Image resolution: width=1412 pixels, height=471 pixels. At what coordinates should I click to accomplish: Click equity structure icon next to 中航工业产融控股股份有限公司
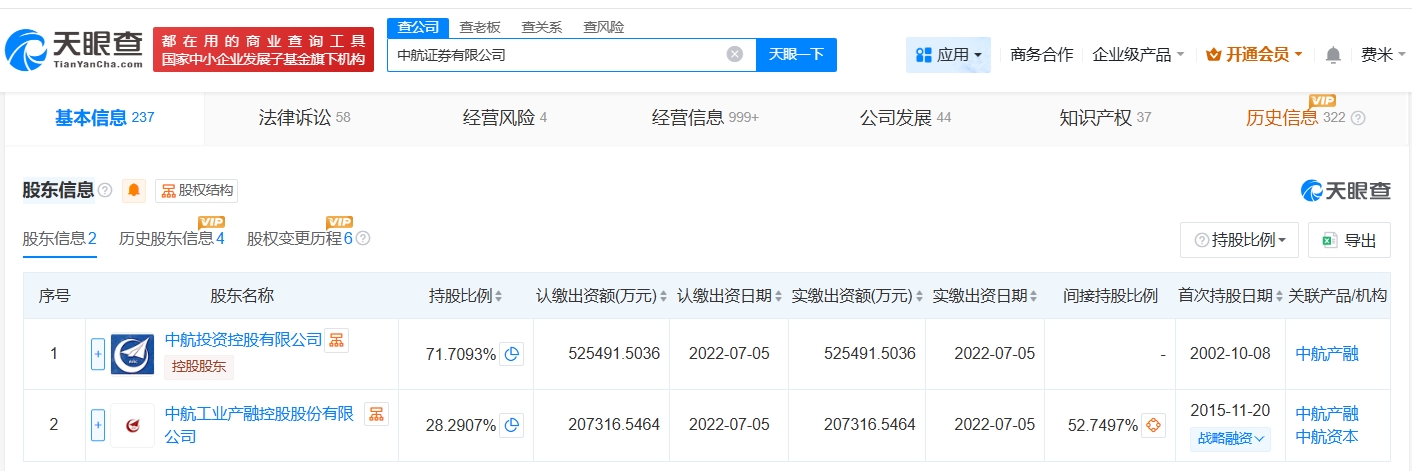[x=375, y=413]
